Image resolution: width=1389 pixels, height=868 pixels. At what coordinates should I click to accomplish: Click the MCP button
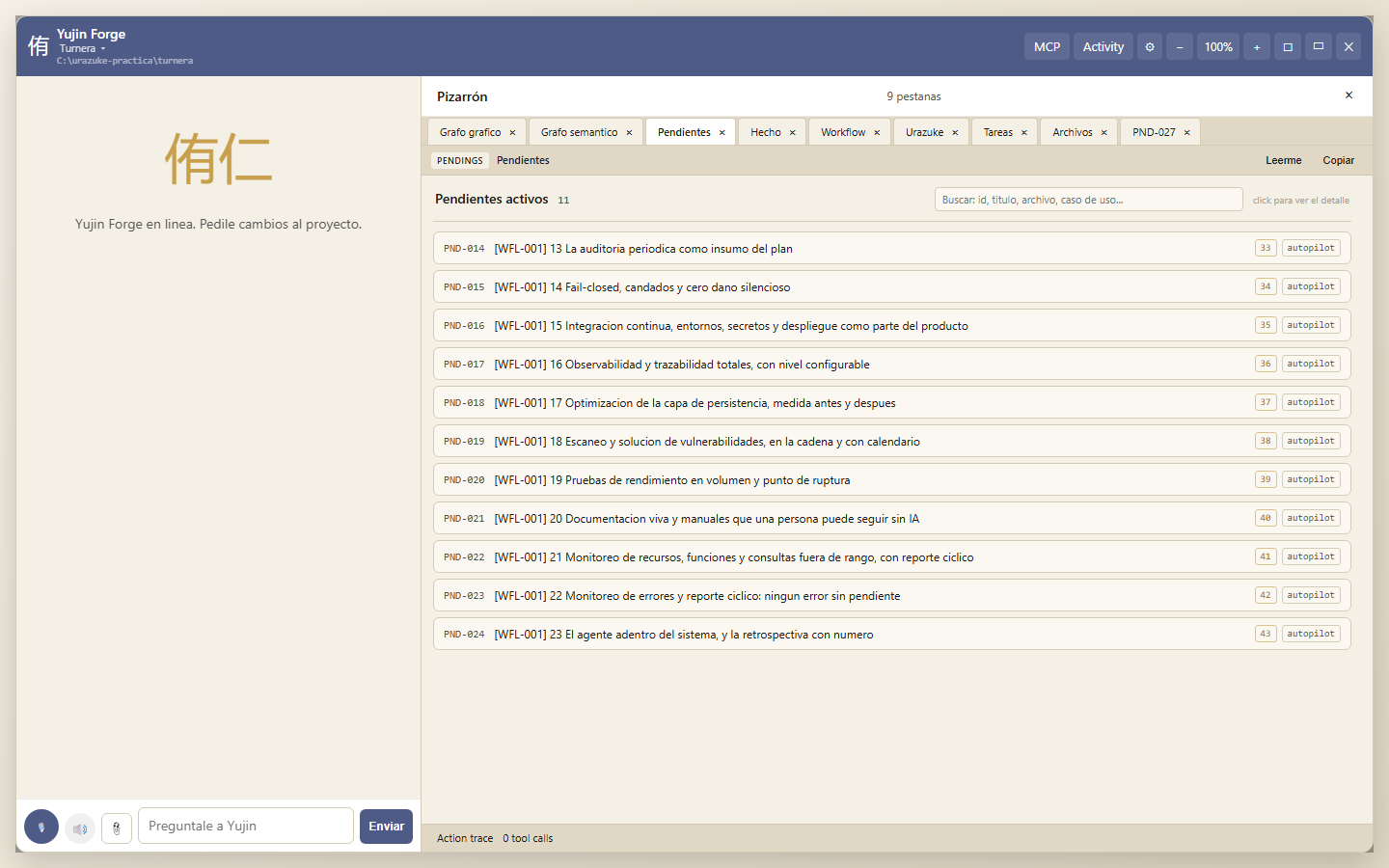[1047, 46]
